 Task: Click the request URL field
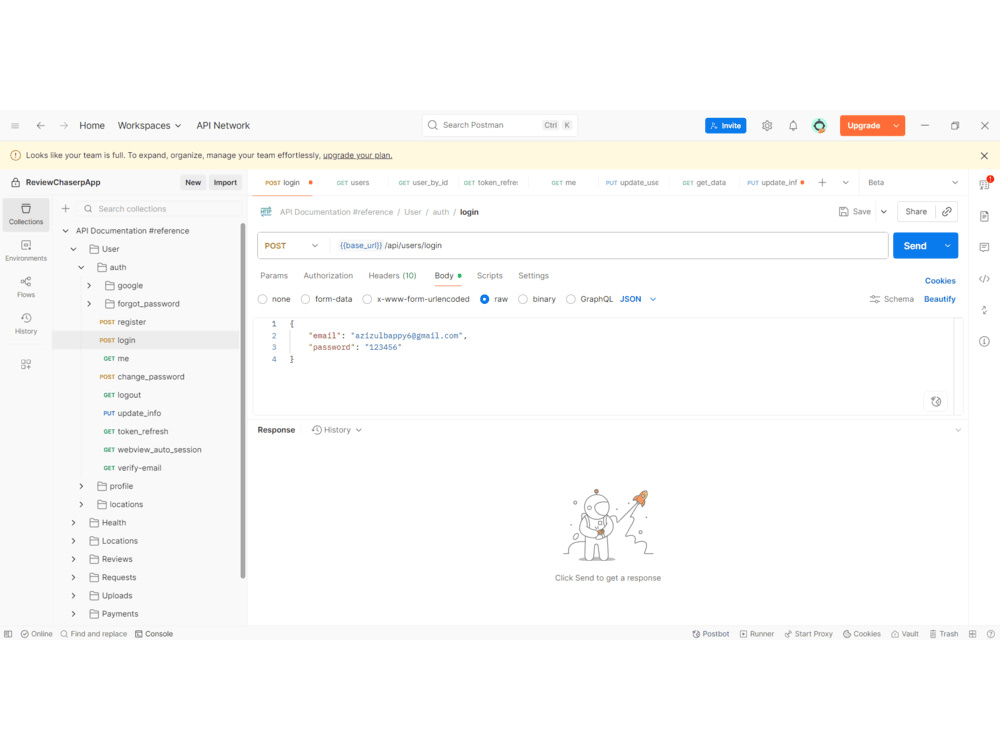609,246
